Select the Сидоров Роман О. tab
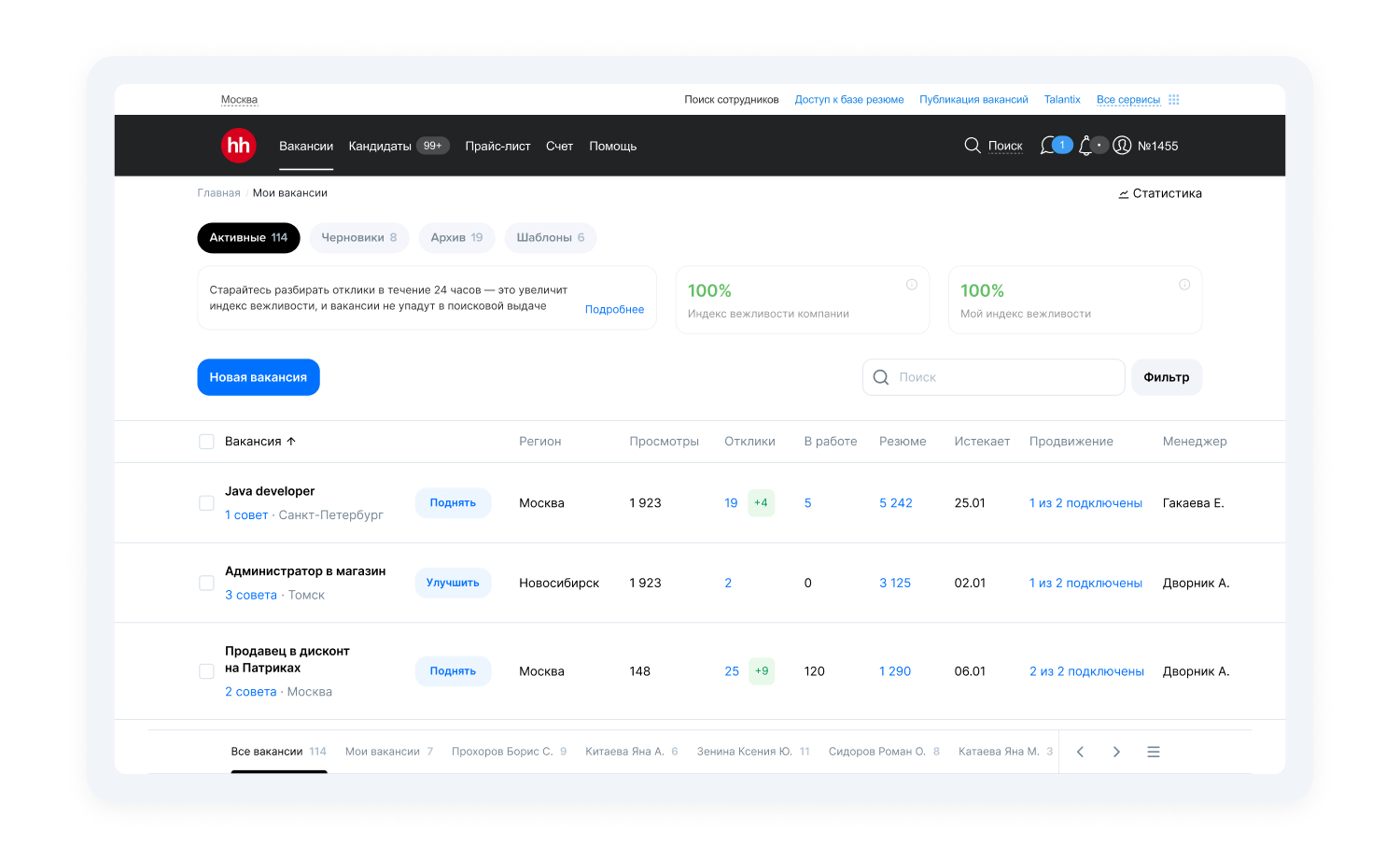The image size is (1400, 859). [884, 752]
